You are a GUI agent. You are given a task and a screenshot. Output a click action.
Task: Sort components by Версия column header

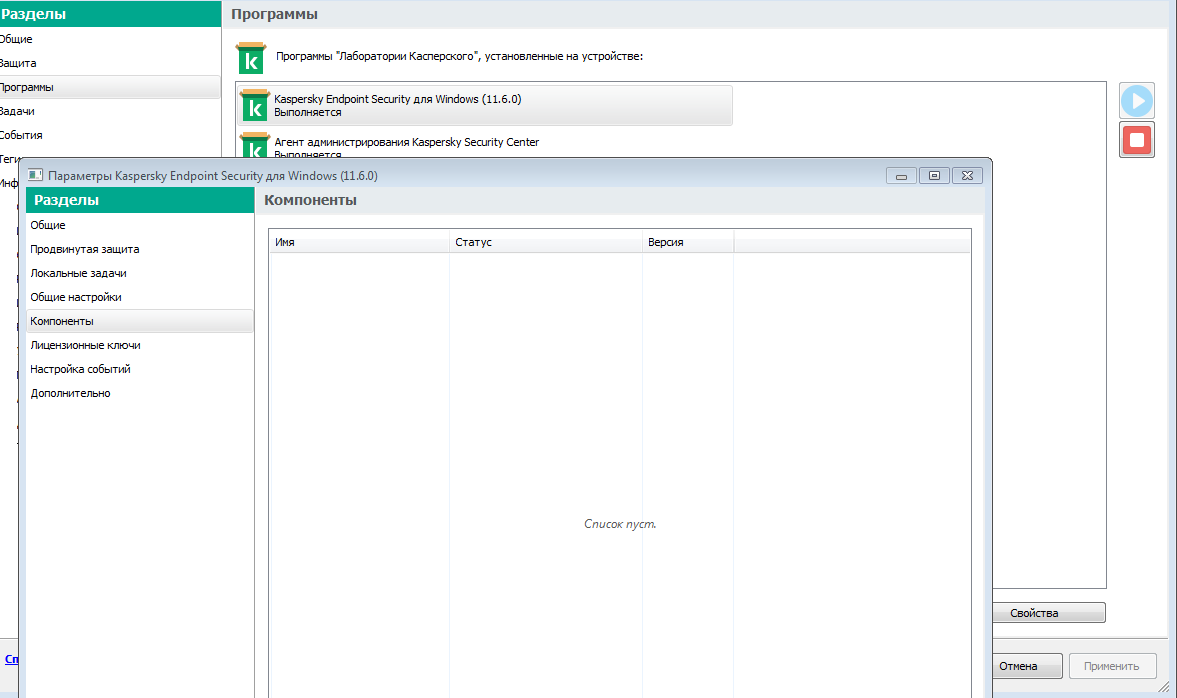688,242
